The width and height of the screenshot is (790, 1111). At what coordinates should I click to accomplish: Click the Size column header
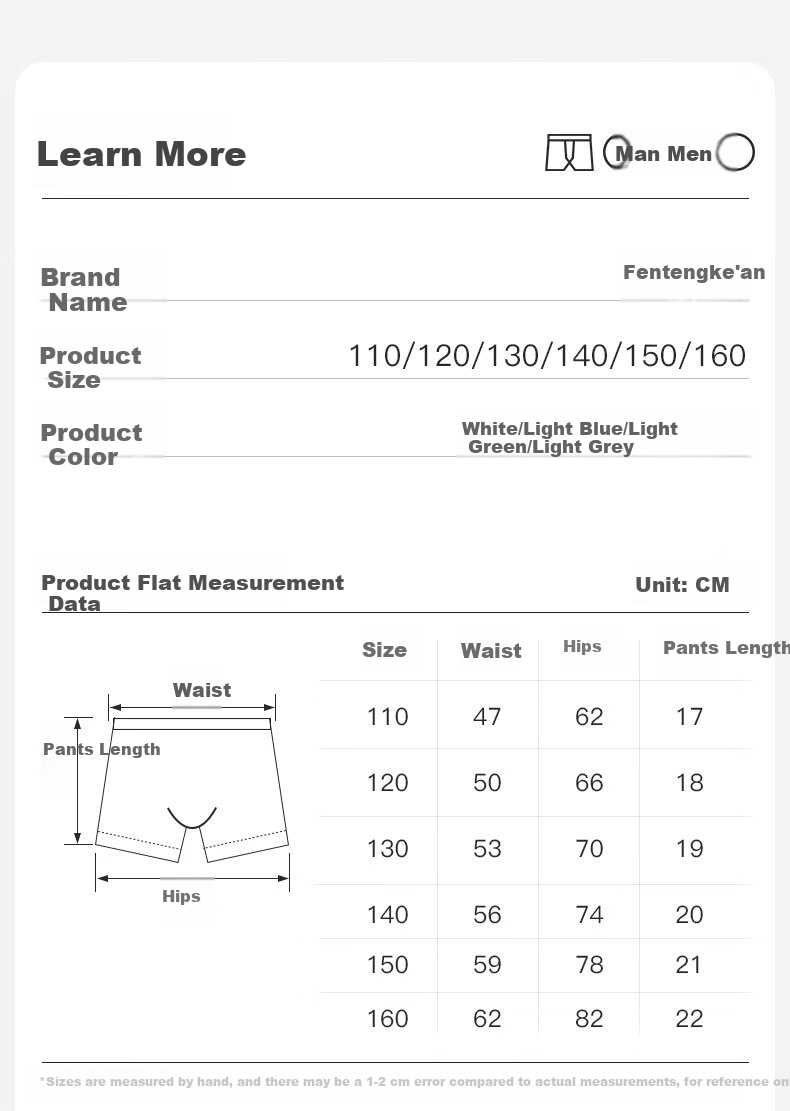[x=385, y=650]
